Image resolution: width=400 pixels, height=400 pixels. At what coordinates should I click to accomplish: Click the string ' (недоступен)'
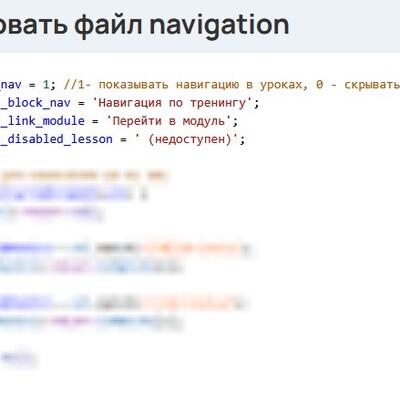[186, 139]
